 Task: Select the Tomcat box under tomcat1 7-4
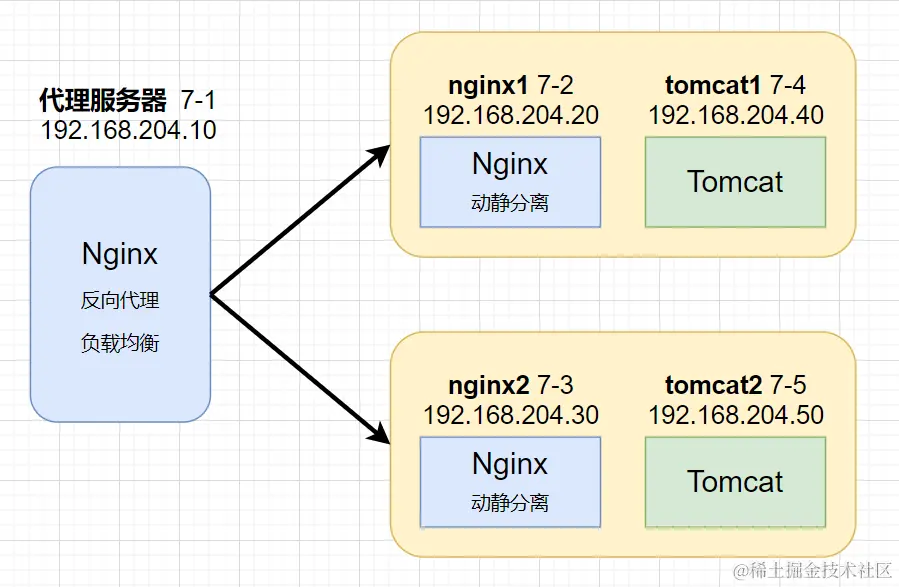coord(736,182)
